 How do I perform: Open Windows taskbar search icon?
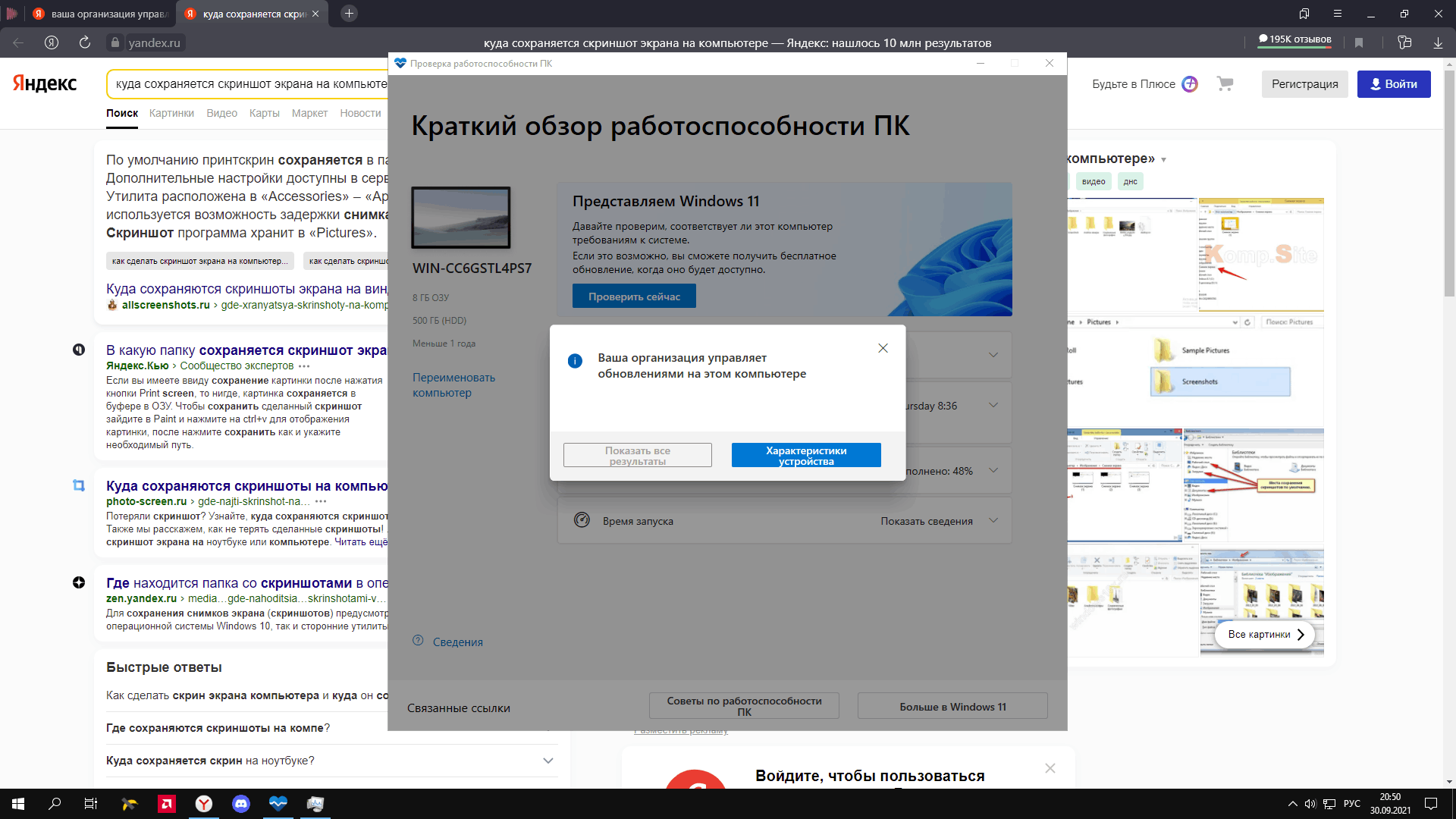pos(55,804)
